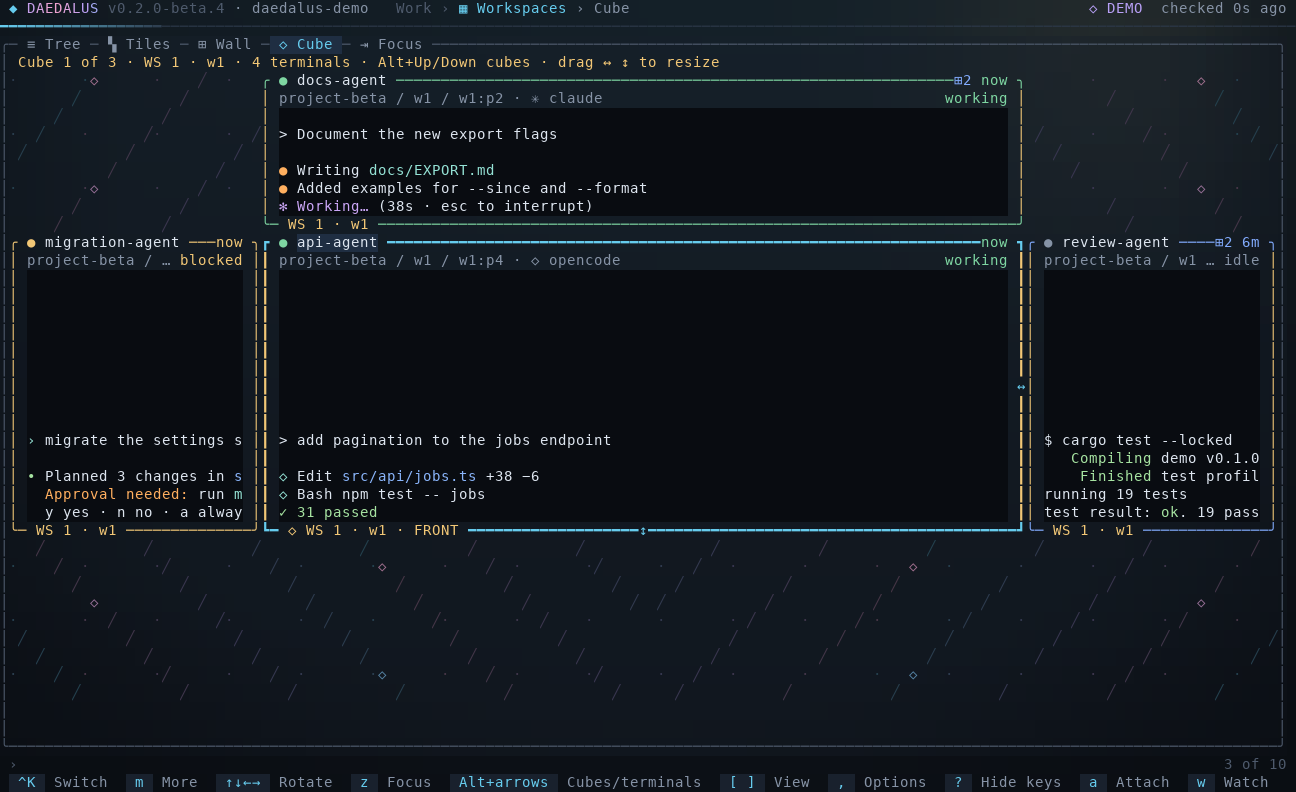Select the api-agent terminal title
Screen dimensions: 1296x792
[x=337, y=242]
